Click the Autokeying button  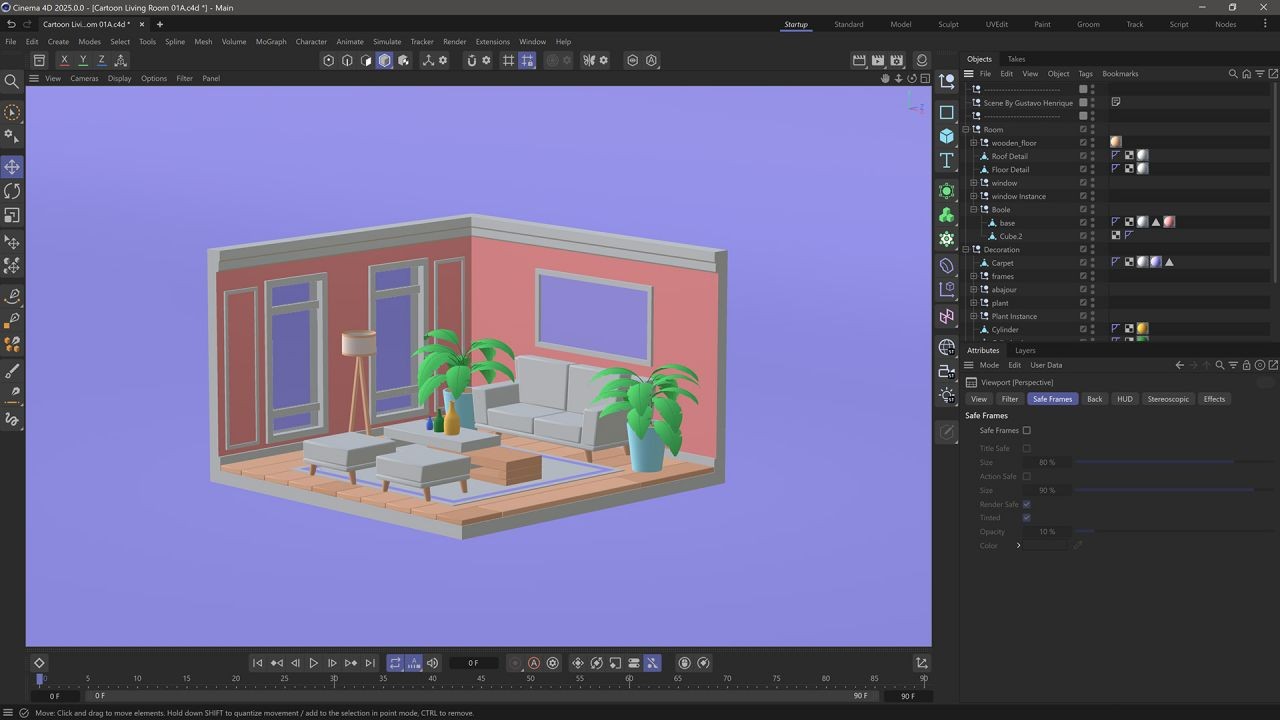pyautogui.click(x=534, y=663)
